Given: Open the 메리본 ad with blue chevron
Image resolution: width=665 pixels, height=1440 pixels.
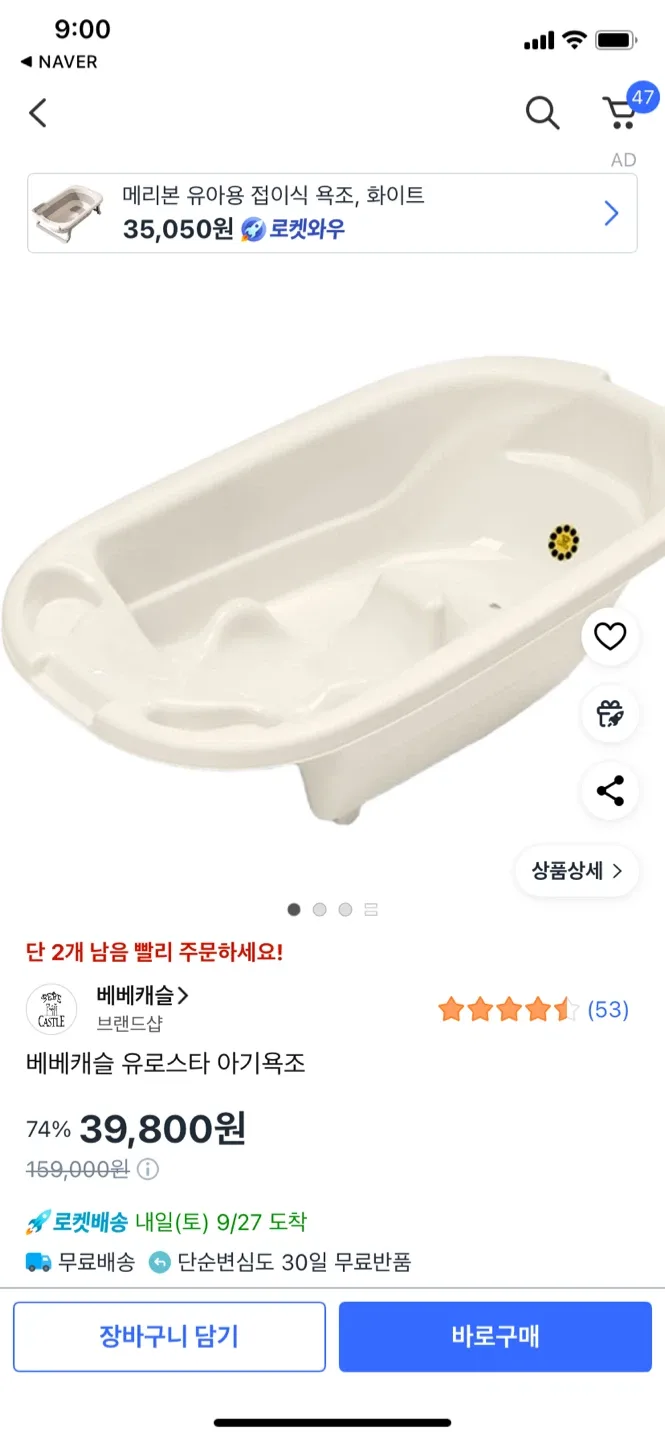Looking at the screenshot, I should pos(611,213).
